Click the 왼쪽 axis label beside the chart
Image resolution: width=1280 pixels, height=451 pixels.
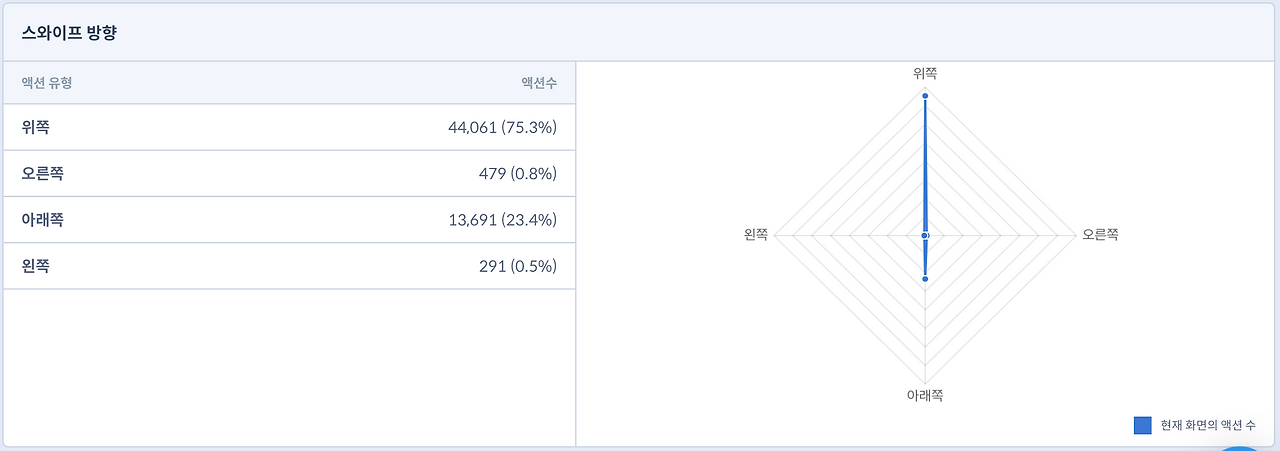tap(756, 235)
